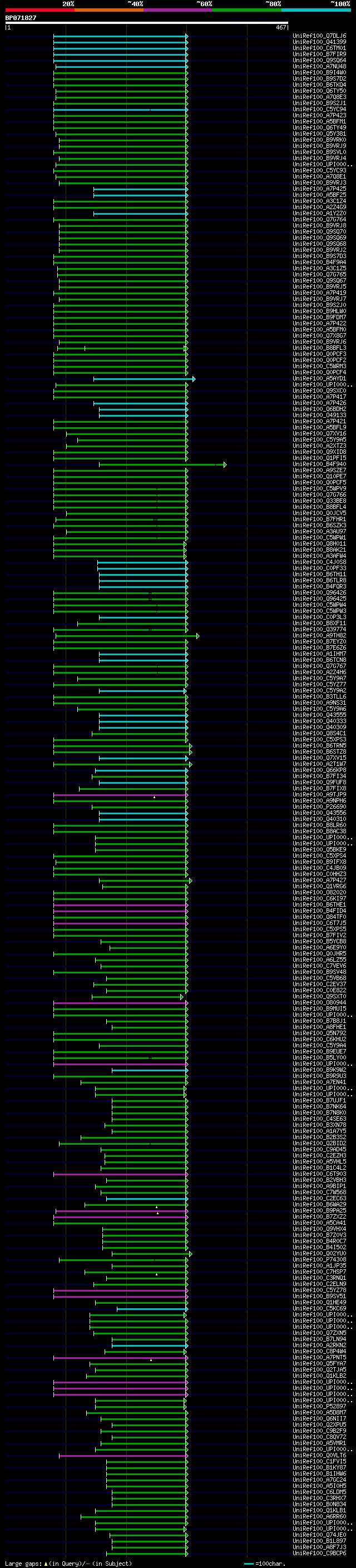356x1568 pixels.
Task: Click the purple alignment bar for UniRef100_A9TJP9
Action: click(121, 795)
